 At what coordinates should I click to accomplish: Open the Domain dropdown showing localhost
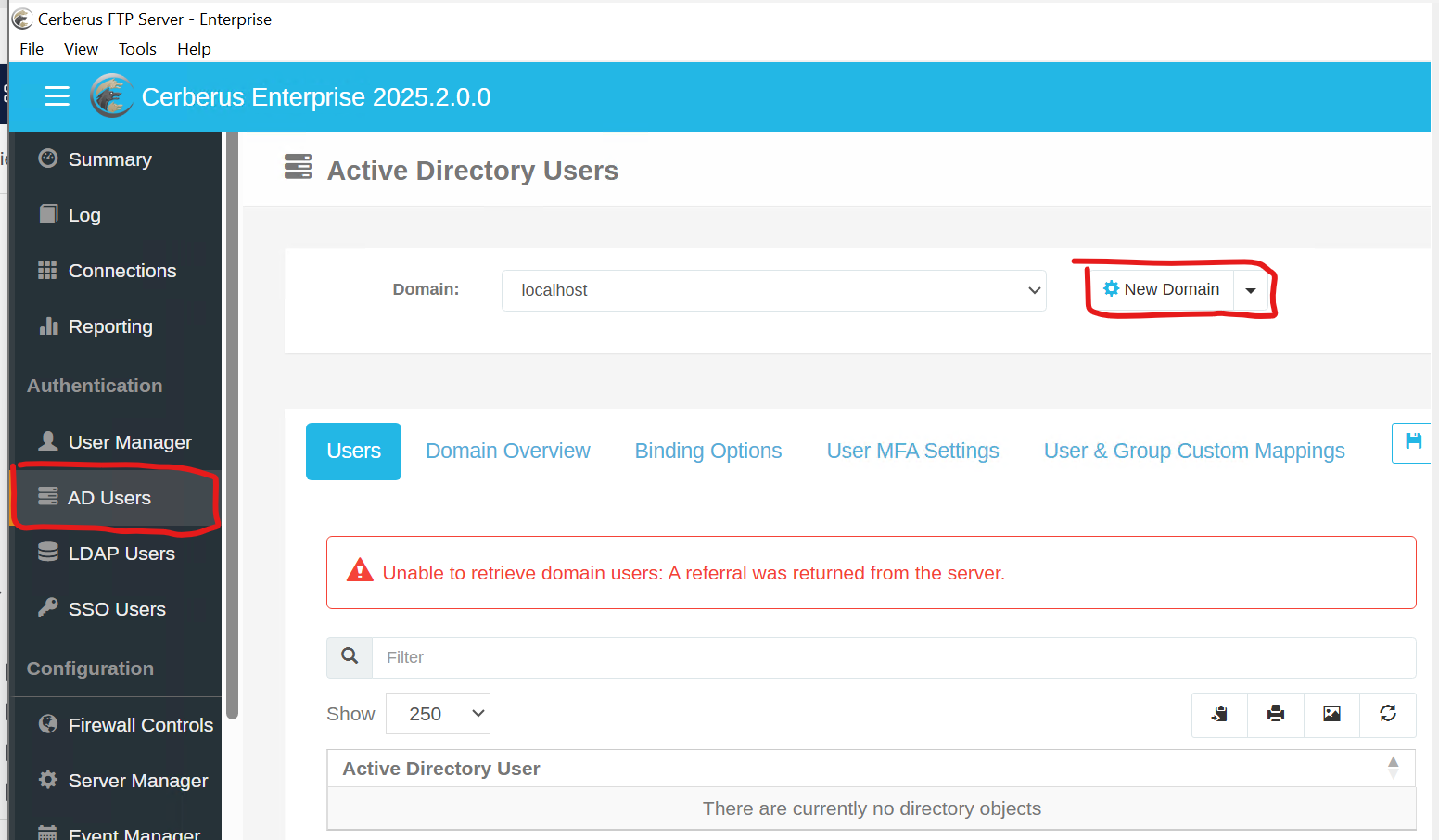tap(774, 290)
